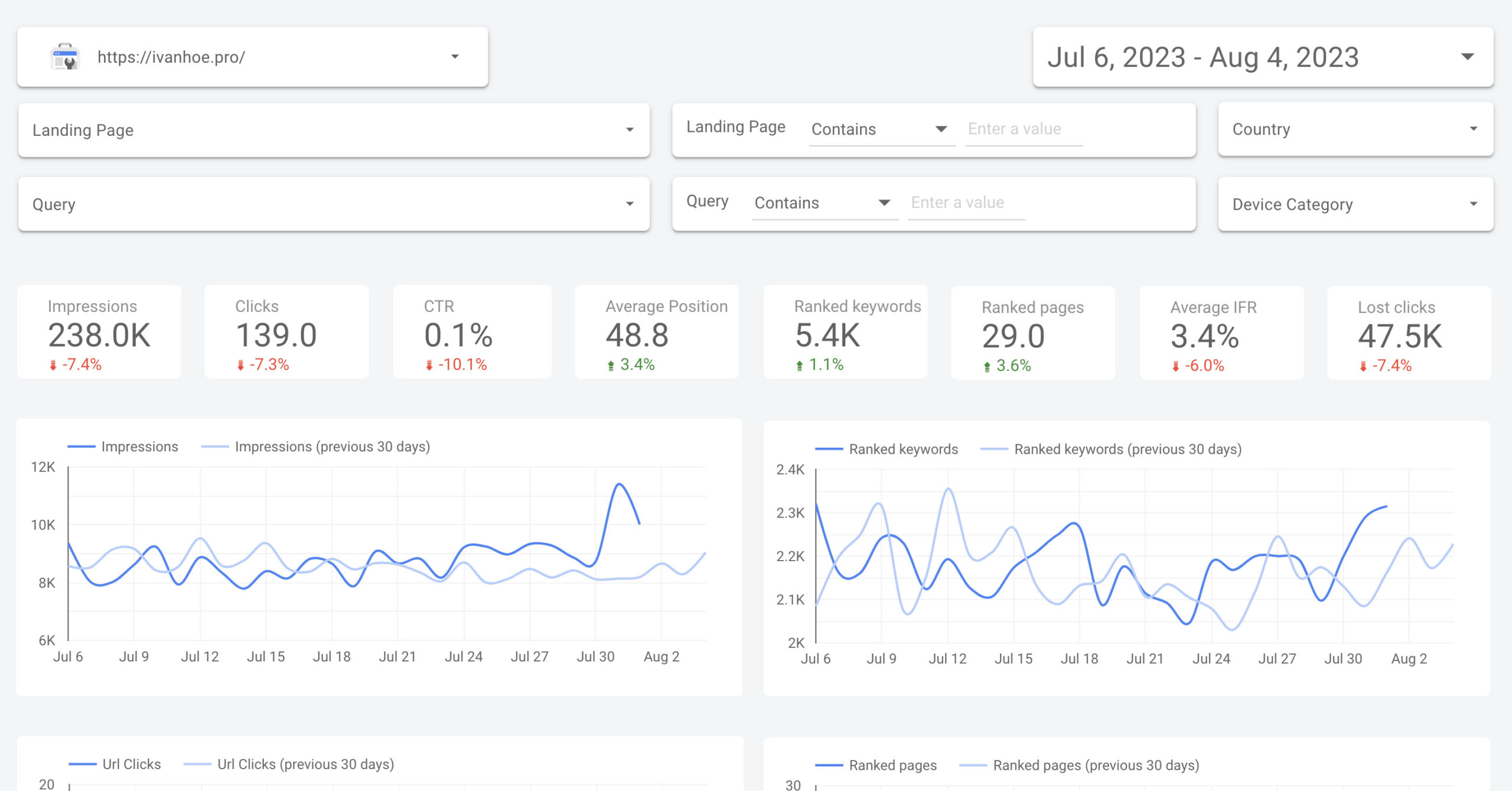The image size is (1512, 791).
Task: Open the date range picker dropdown
Action: click(1467, 57)
